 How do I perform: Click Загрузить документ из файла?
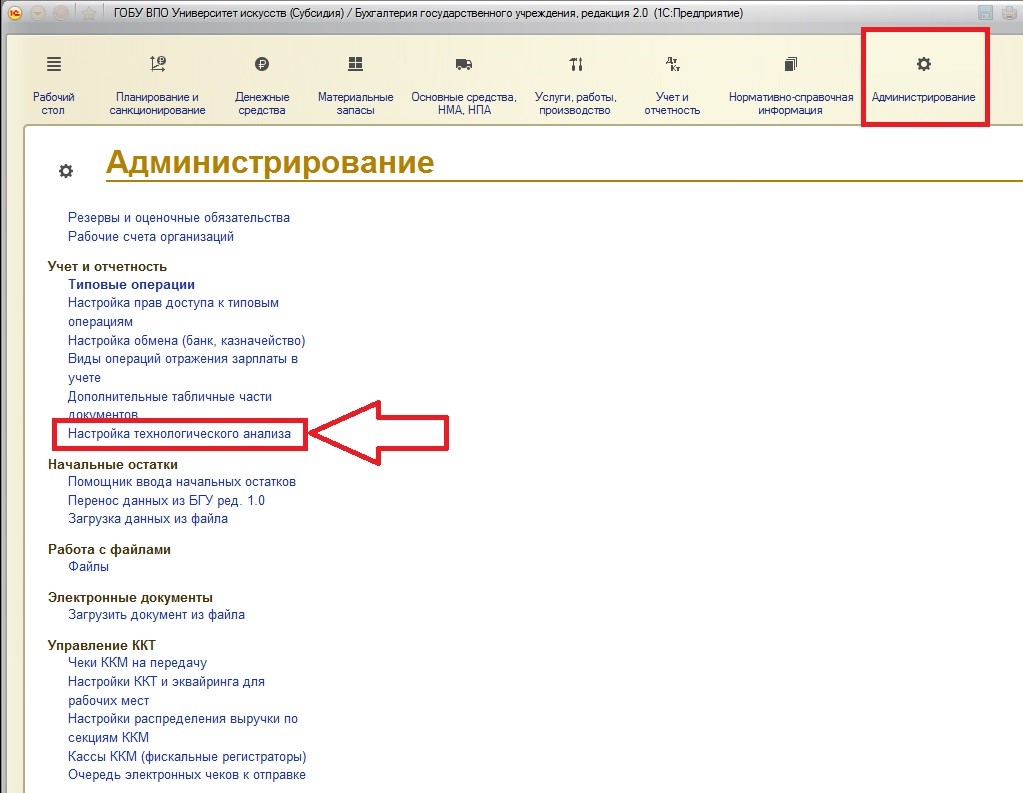(156, 615)
